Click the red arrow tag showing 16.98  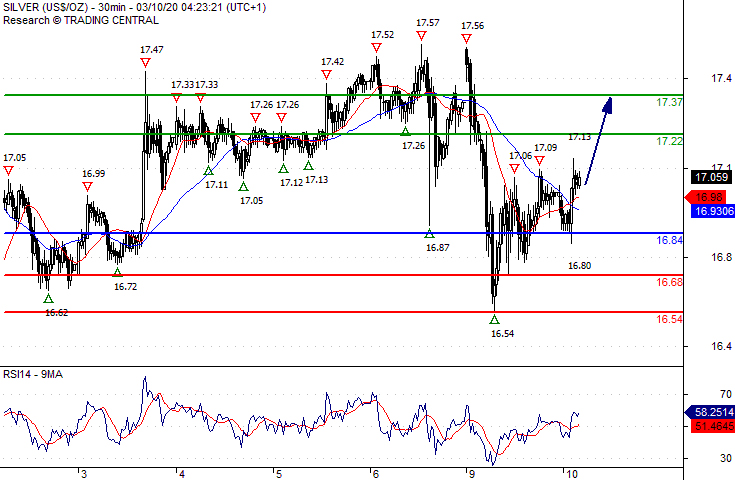pyautogui.click(x=705, y=197)
